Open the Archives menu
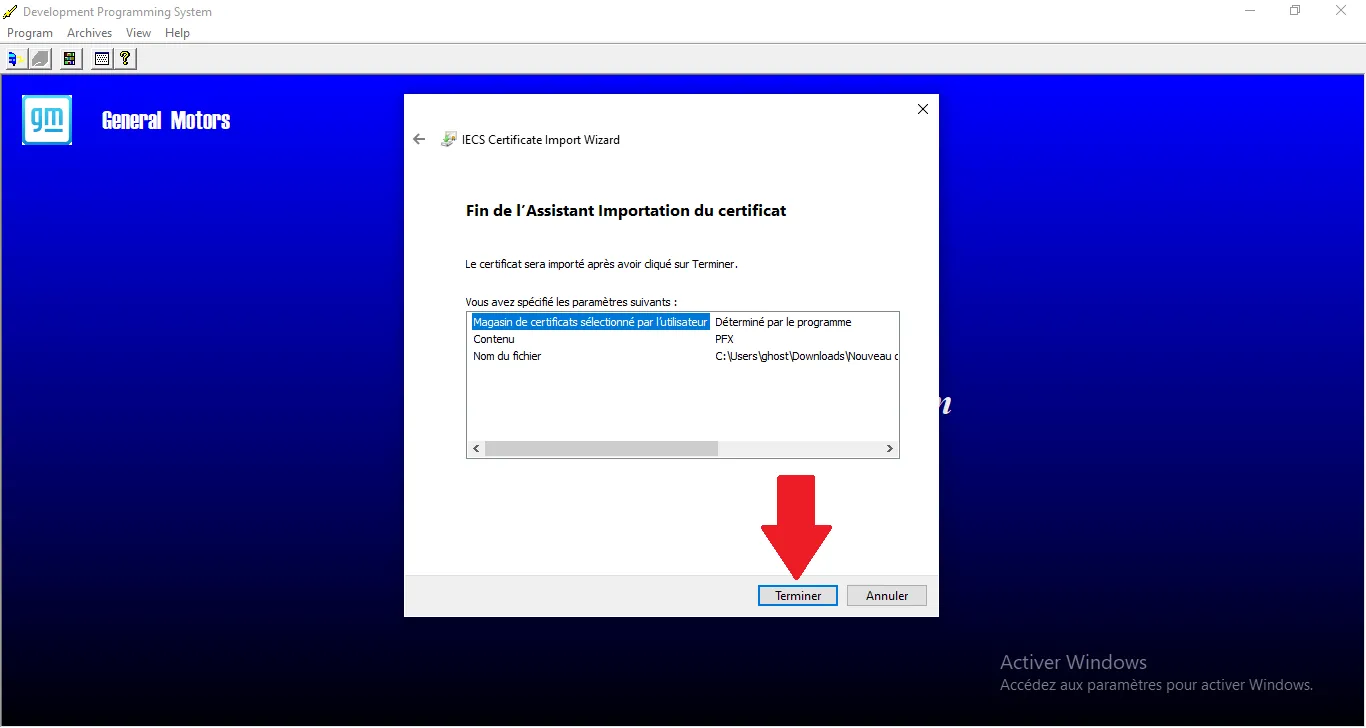1366x728 pixels. 89,33
